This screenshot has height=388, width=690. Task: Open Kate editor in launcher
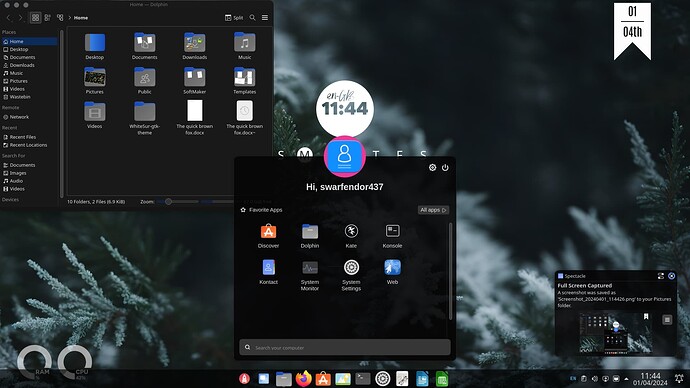351,236
